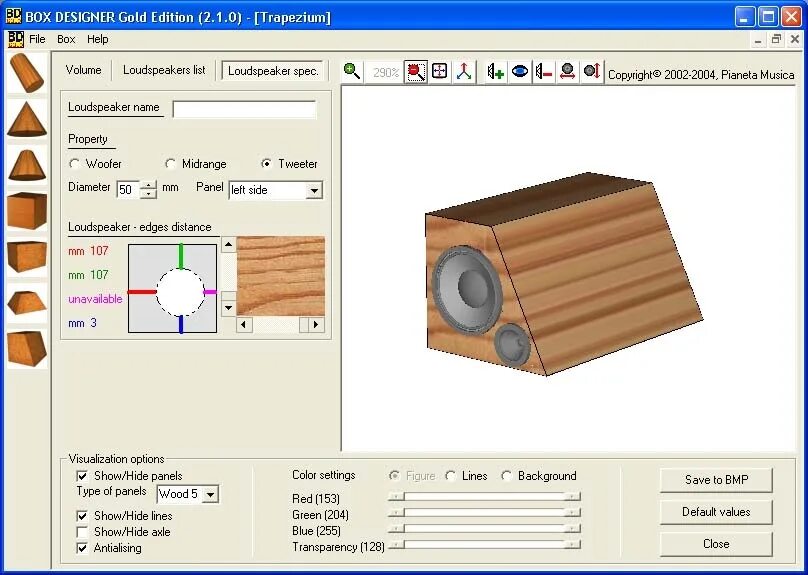
Task: Switch to the Loudspeakers list tab
Action: tap(164, 70)
